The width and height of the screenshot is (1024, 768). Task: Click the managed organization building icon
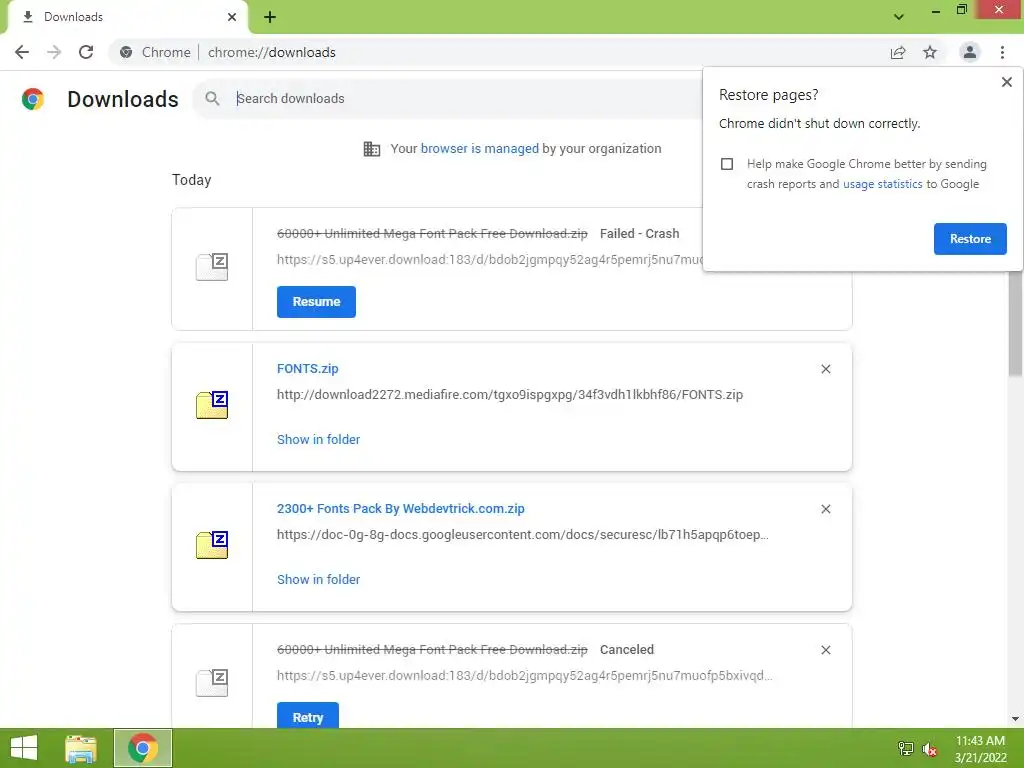tap(372, 149)
